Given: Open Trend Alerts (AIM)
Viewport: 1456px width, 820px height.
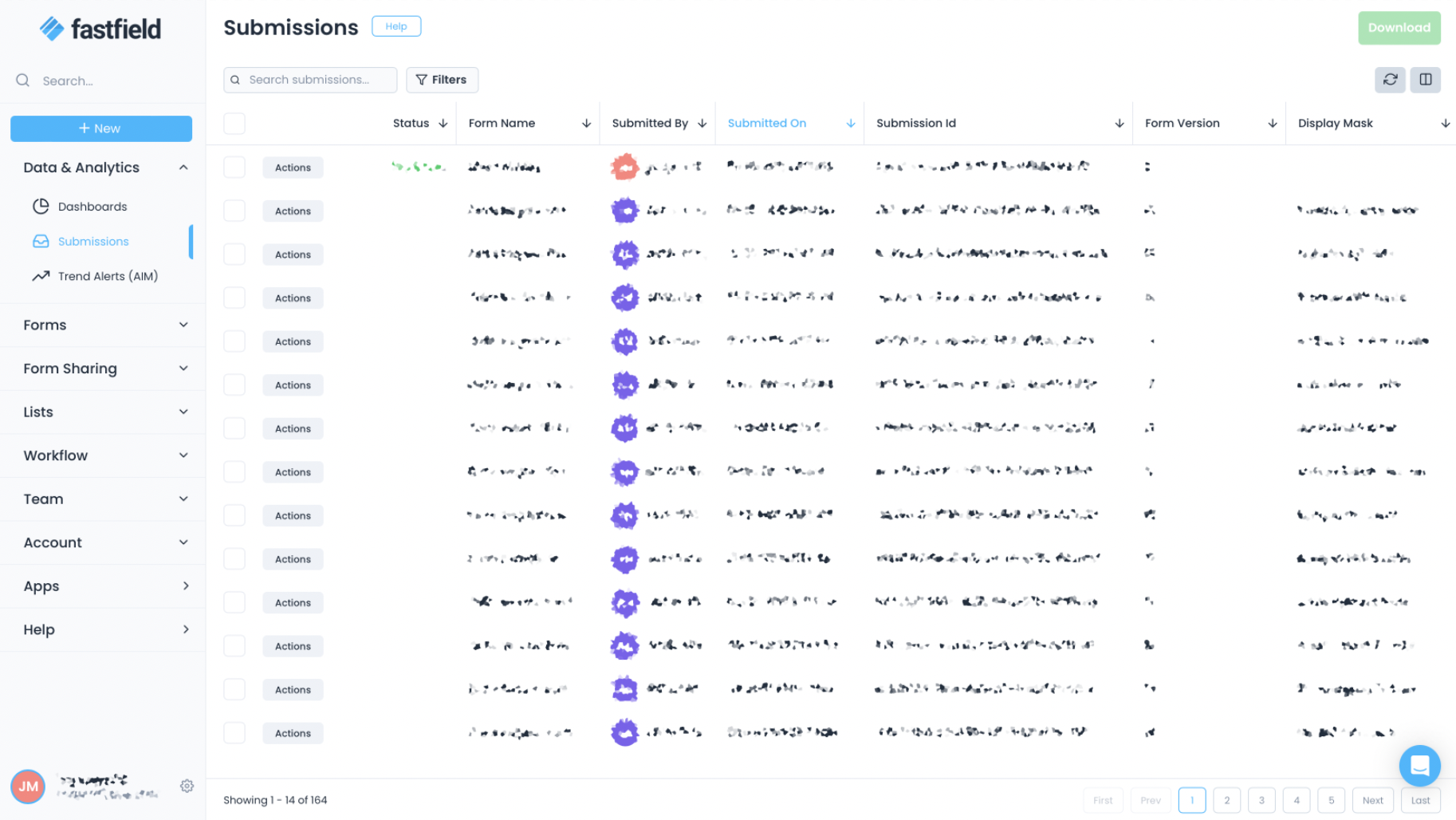Looking at the screenshot, I should [x=108, y=276].
